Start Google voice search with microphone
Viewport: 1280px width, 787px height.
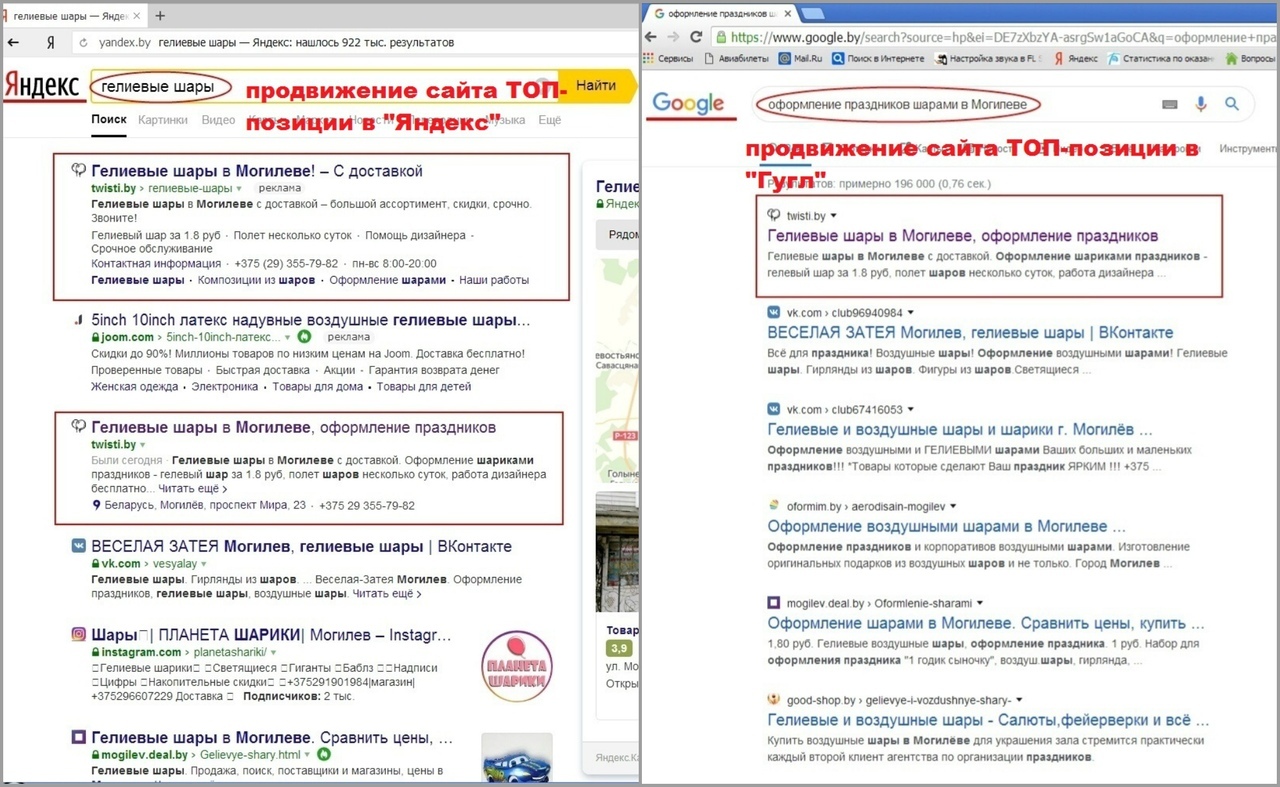coord(1201,104)
